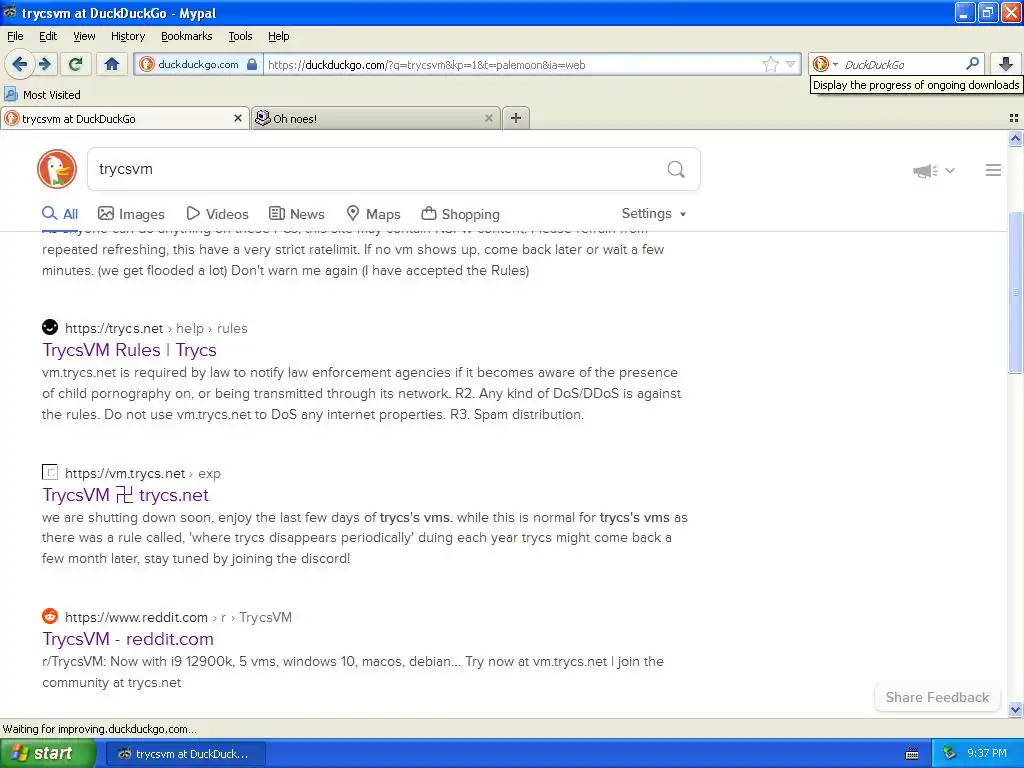Click the trycs.net smiley favicon
The height and width of the screenshot is (768, 1024).
[50, 327]
